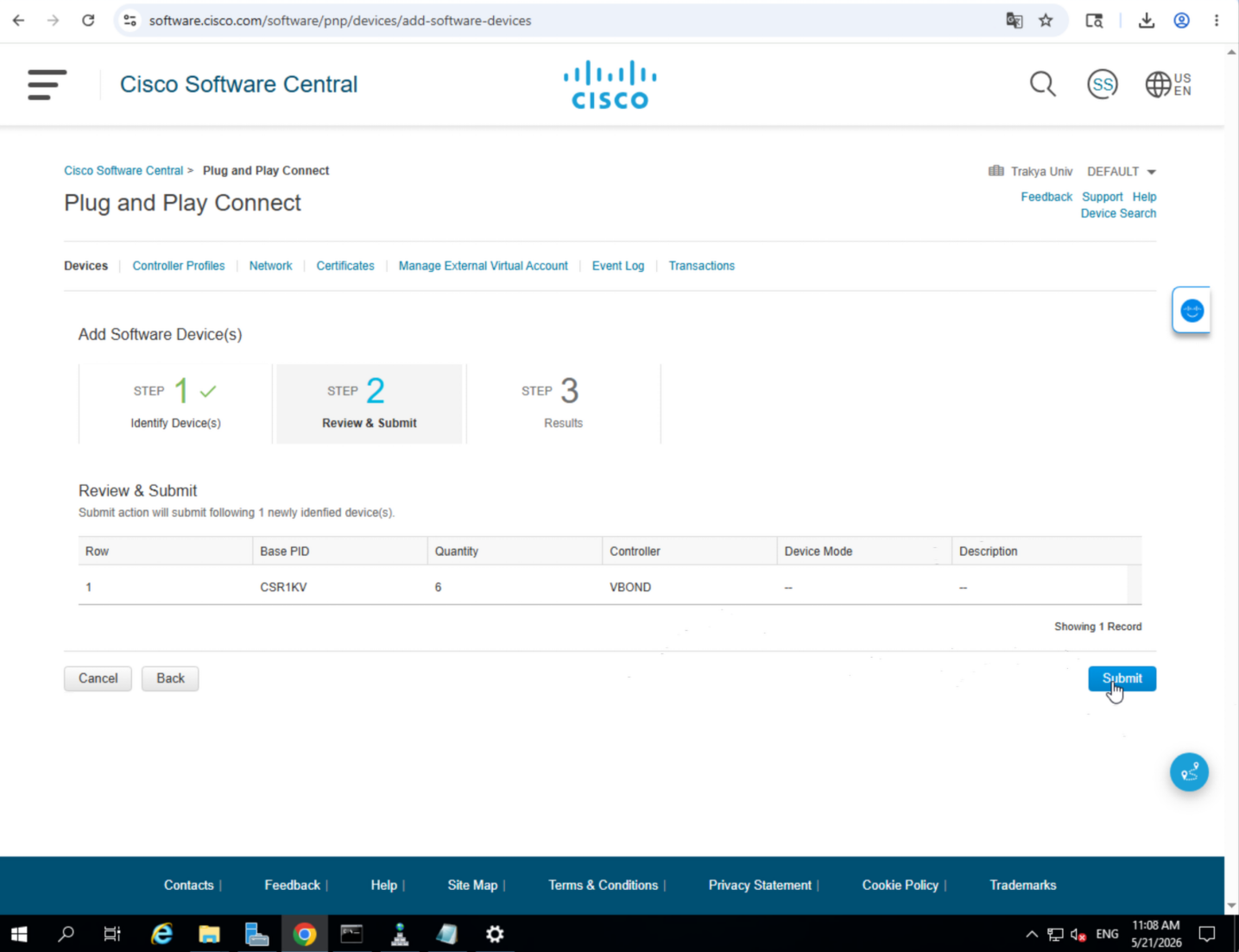The width and height of the screenshot is (1239, 952).
Task: Open the Chrome profile avatar
Action: tap(1182, 21)
